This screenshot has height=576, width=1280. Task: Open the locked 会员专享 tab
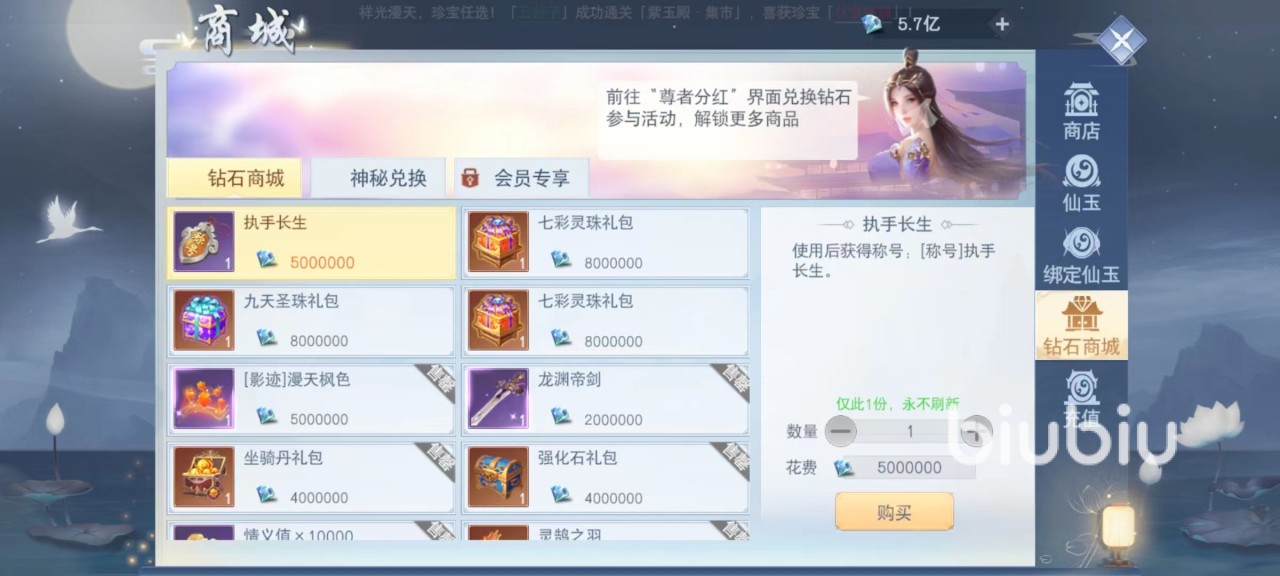click(521, 178)
